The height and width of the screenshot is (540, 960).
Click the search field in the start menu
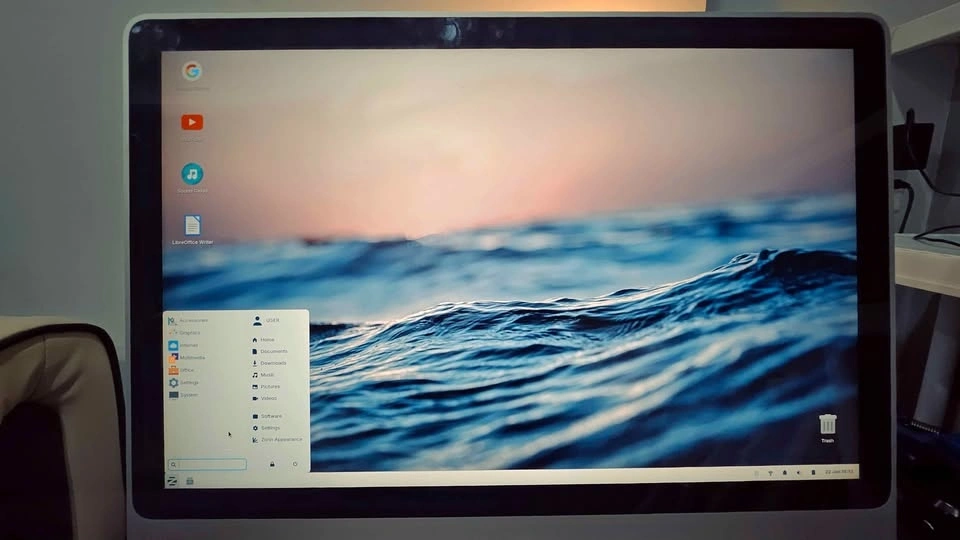point(208,465)
